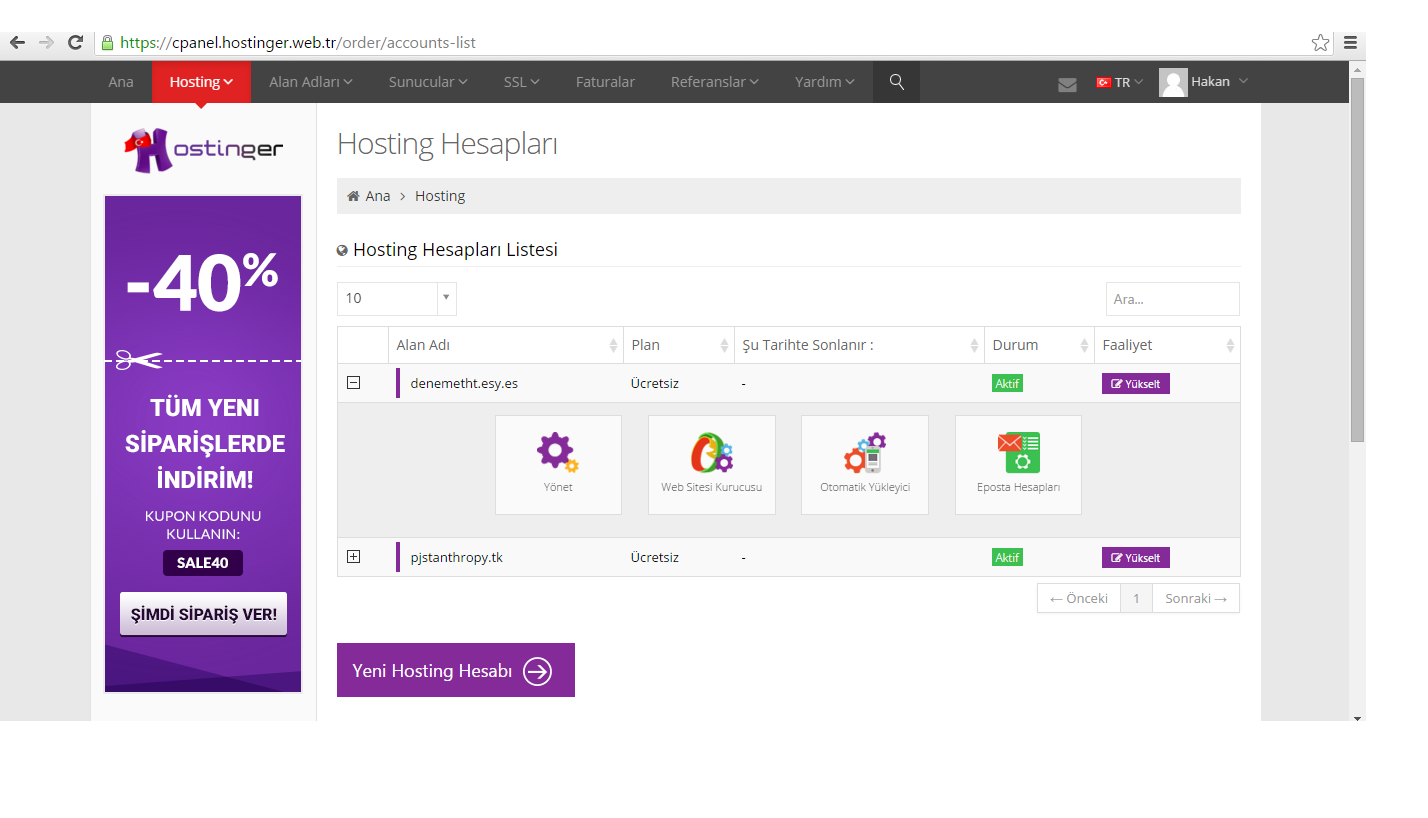Sort table by Durum column
The height and width of the screenshot is (818, 1428).
click(1039, 345)
